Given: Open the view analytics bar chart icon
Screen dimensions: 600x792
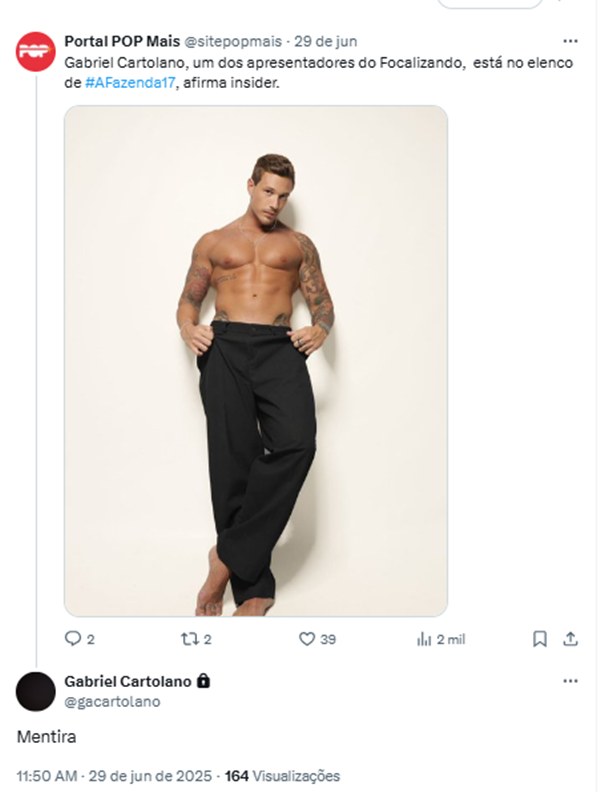Looking at the screenshot, I should click(423, 639).
